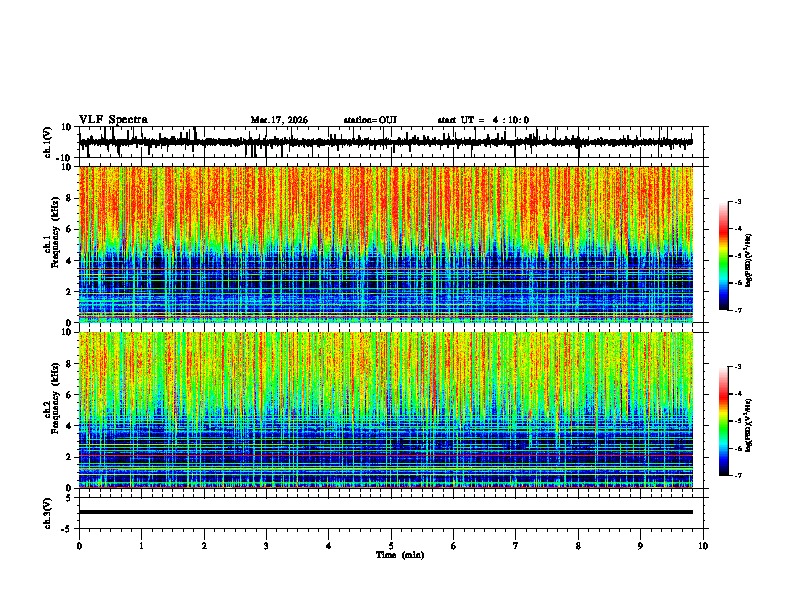This screenshot has height=612, width=792.
Task: Pick the ch.1 spectrogram color scale bar
Action: pyautogui.click(x=724, y=256)
